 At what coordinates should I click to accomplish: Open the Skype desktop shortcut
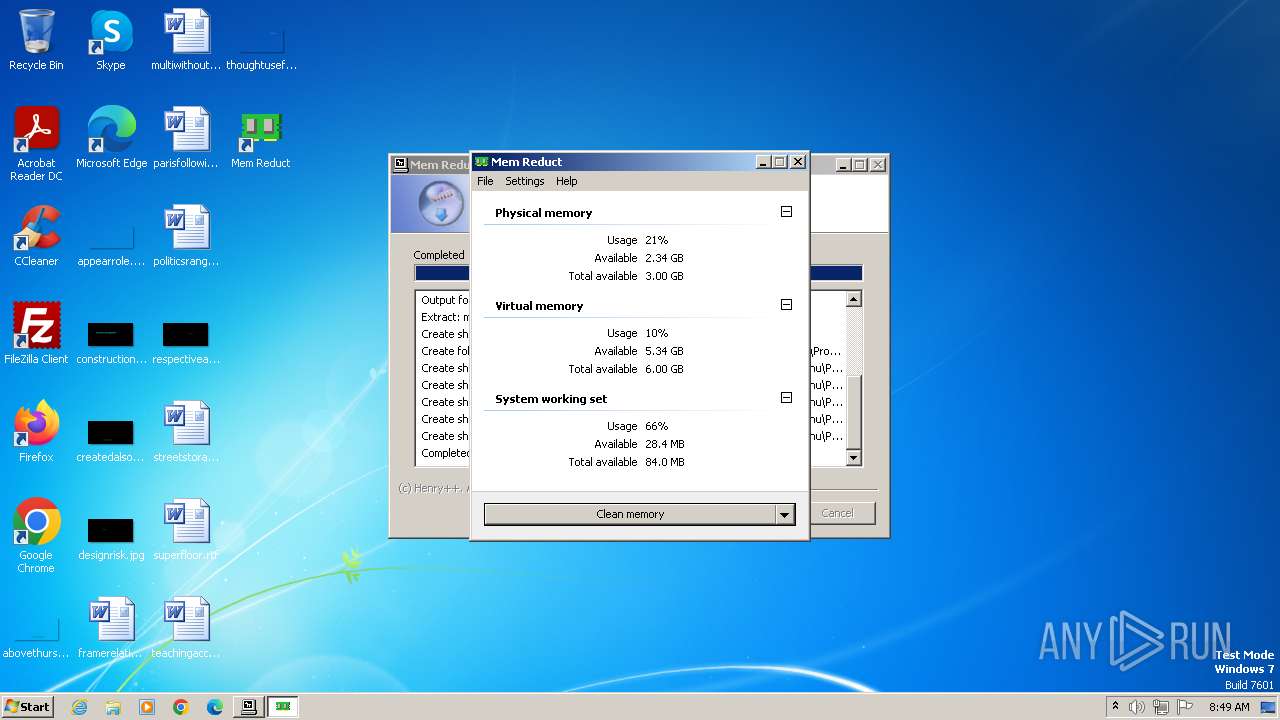110,40
